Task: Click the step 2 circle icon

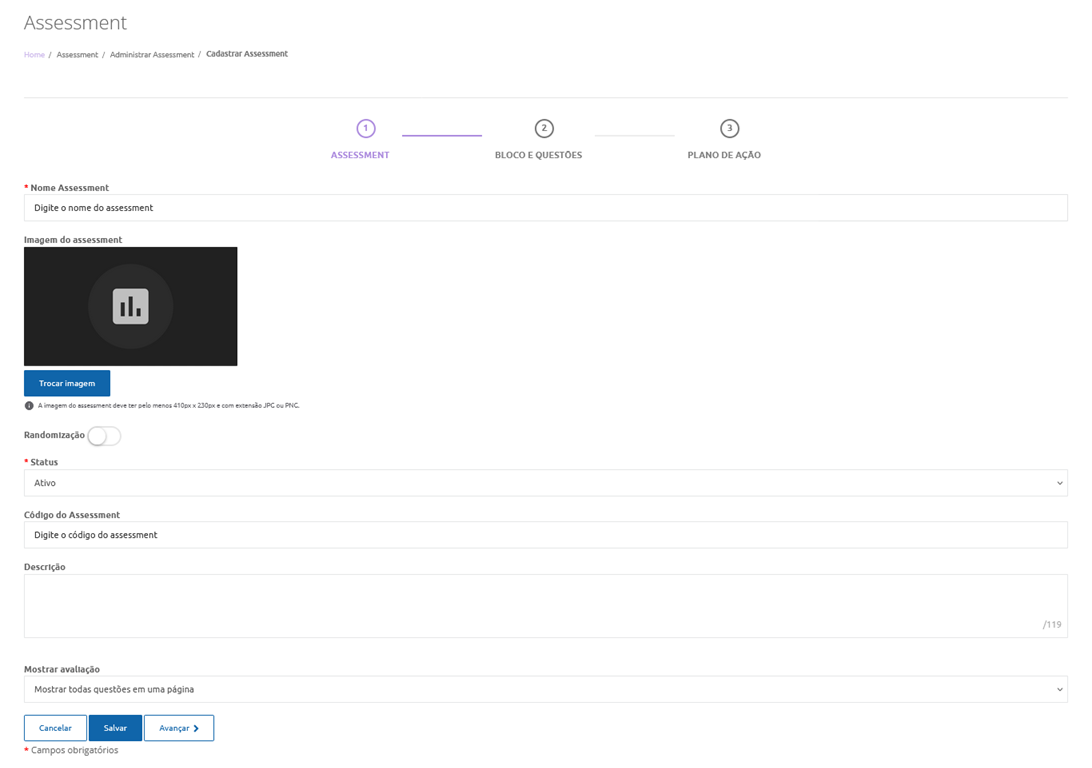Action: pyautogui.click(x=544, y=128)
